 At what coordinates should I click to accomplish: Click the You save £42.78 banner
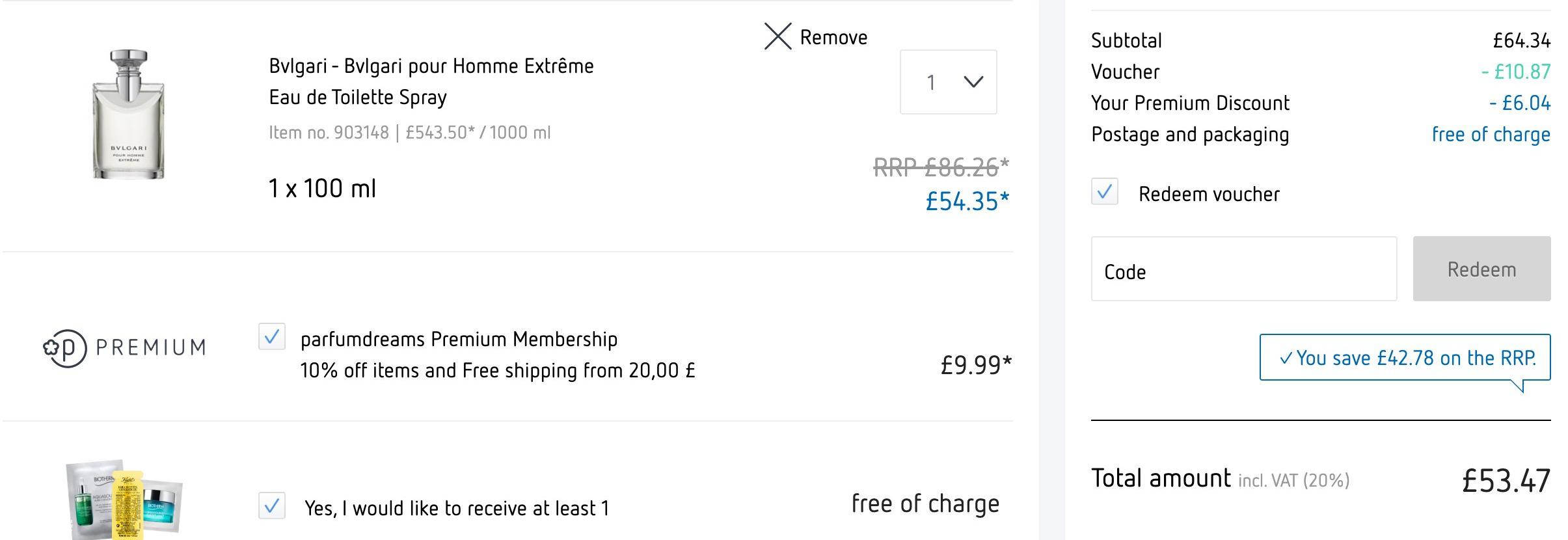(1405, 357)
